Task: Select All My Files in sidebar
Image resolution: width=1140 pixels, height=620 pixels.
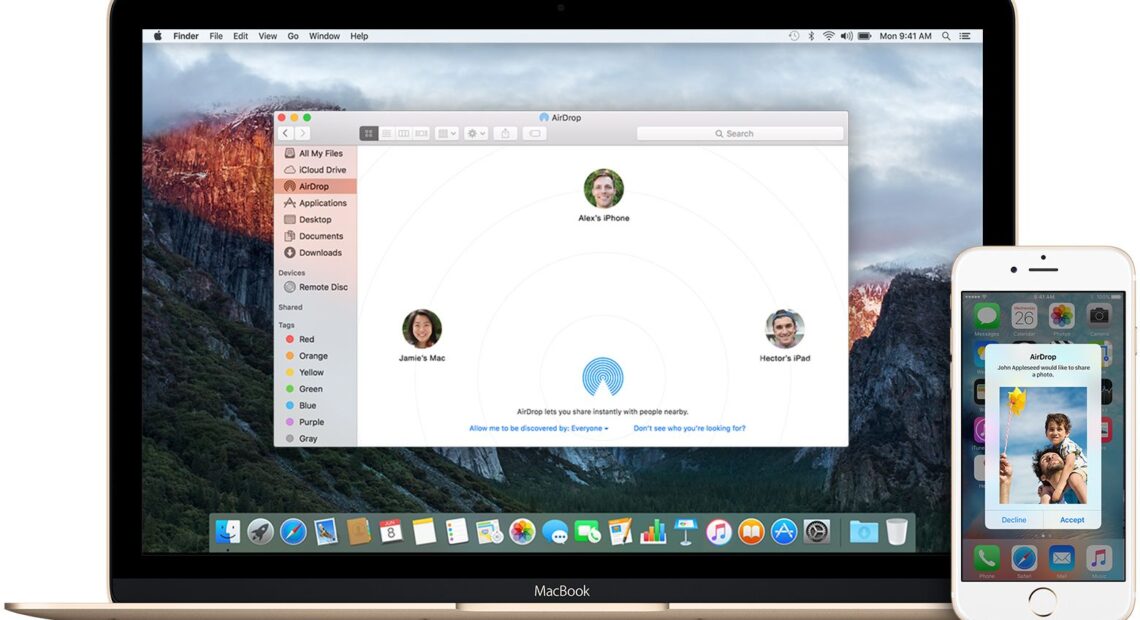Action: tap(316, 153)
